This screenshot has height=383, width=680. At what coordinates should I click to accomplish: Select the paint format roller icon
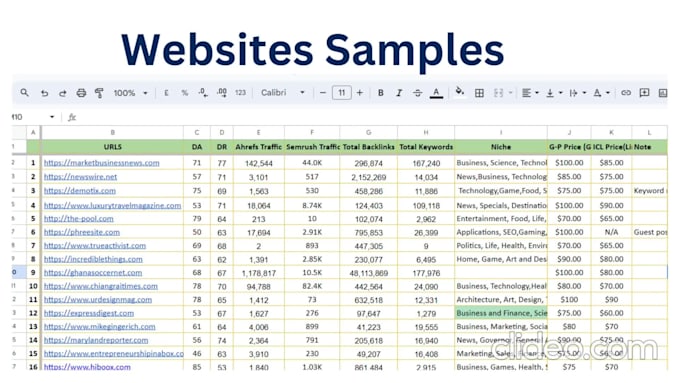pos(99,93)
